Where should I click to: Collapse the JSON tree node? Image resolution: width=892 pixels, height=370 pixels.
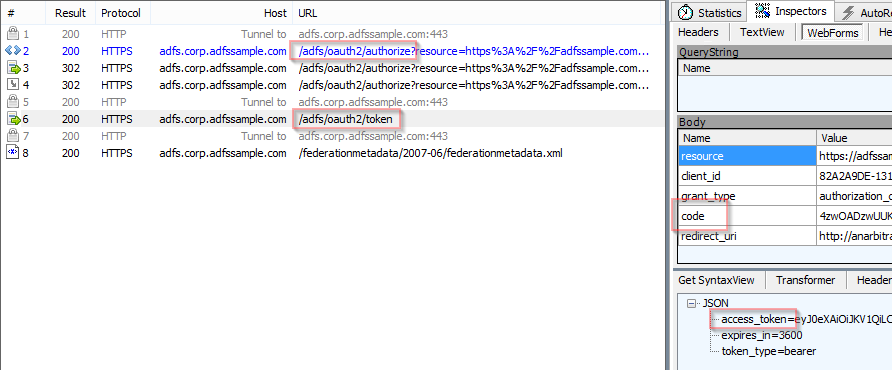pos(691,304)
